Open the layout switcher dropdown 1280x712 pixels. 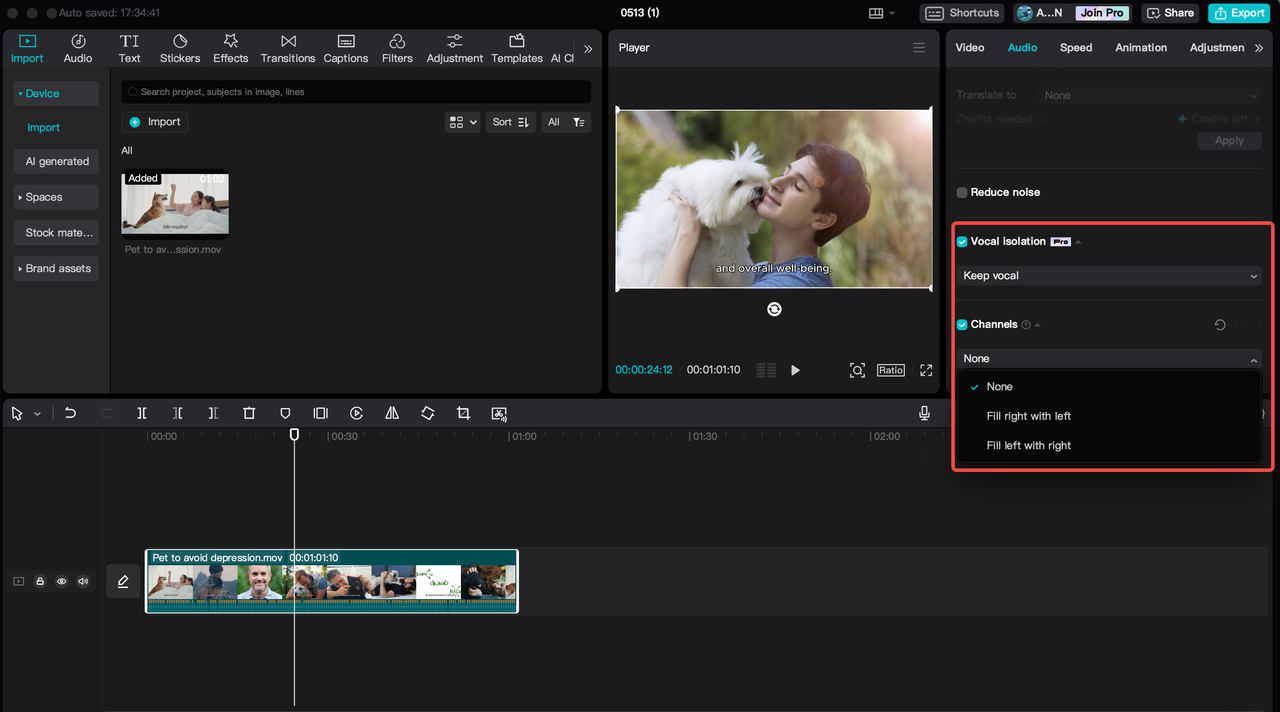pyautogui.click(x=882, y=13)
